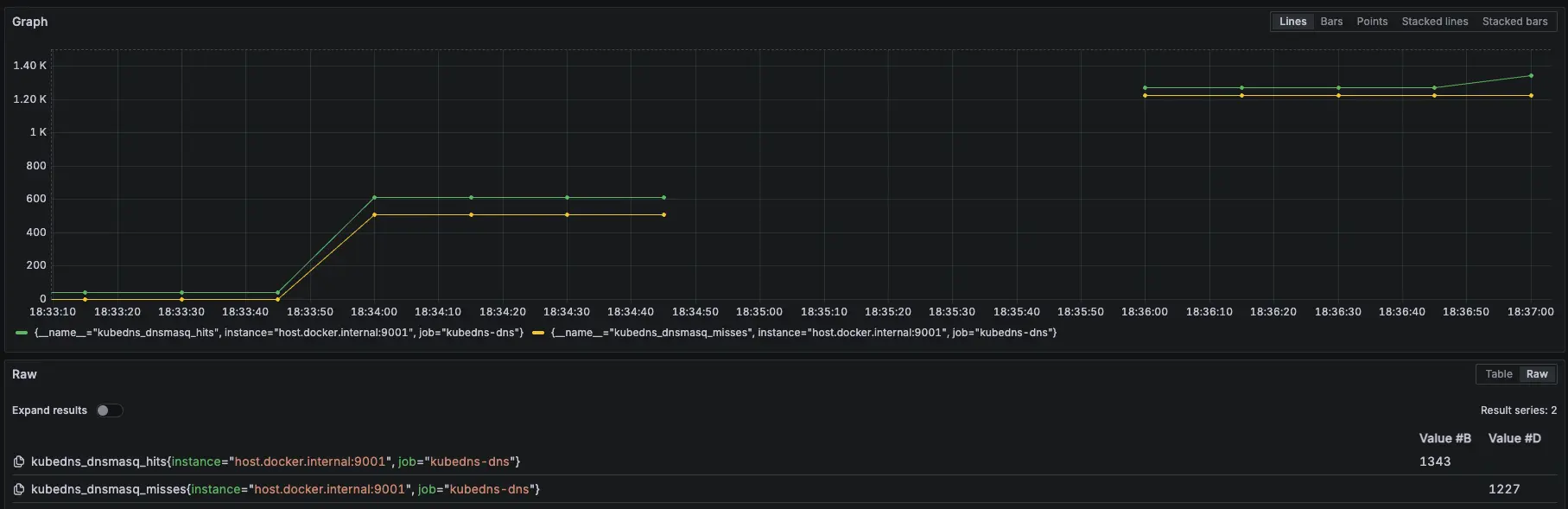This screenshot has height=509, width=1568.
Task: Switch graph style to Lines
Action: click(x=1292, y=22)
